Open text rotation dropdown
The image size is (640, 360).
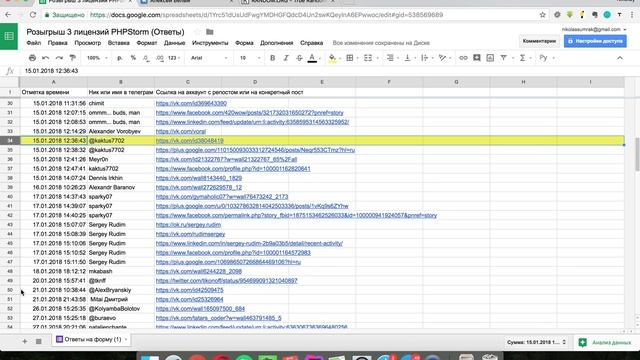444,58
